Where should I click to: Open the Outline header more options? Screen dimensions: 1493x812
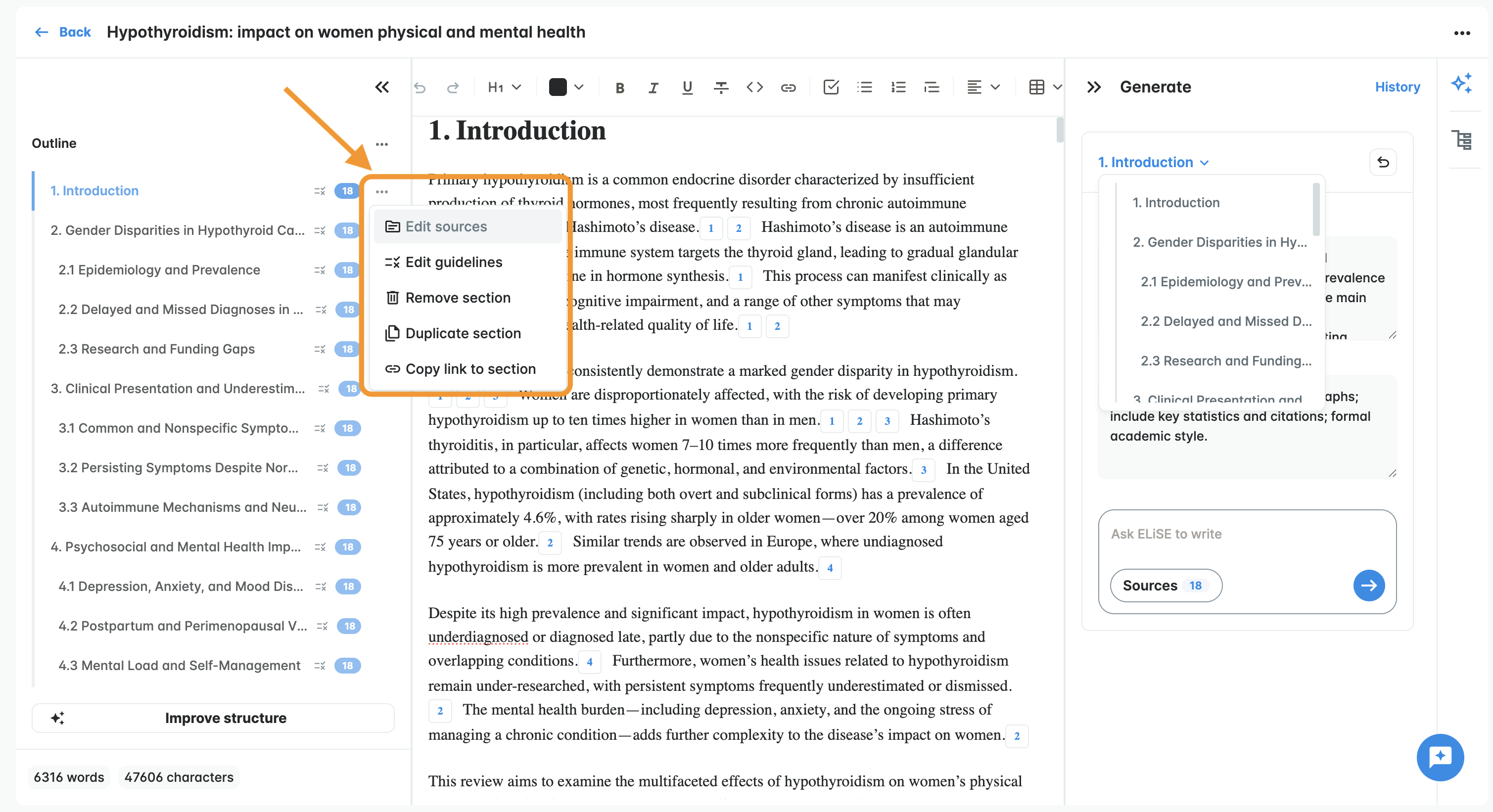381,144
